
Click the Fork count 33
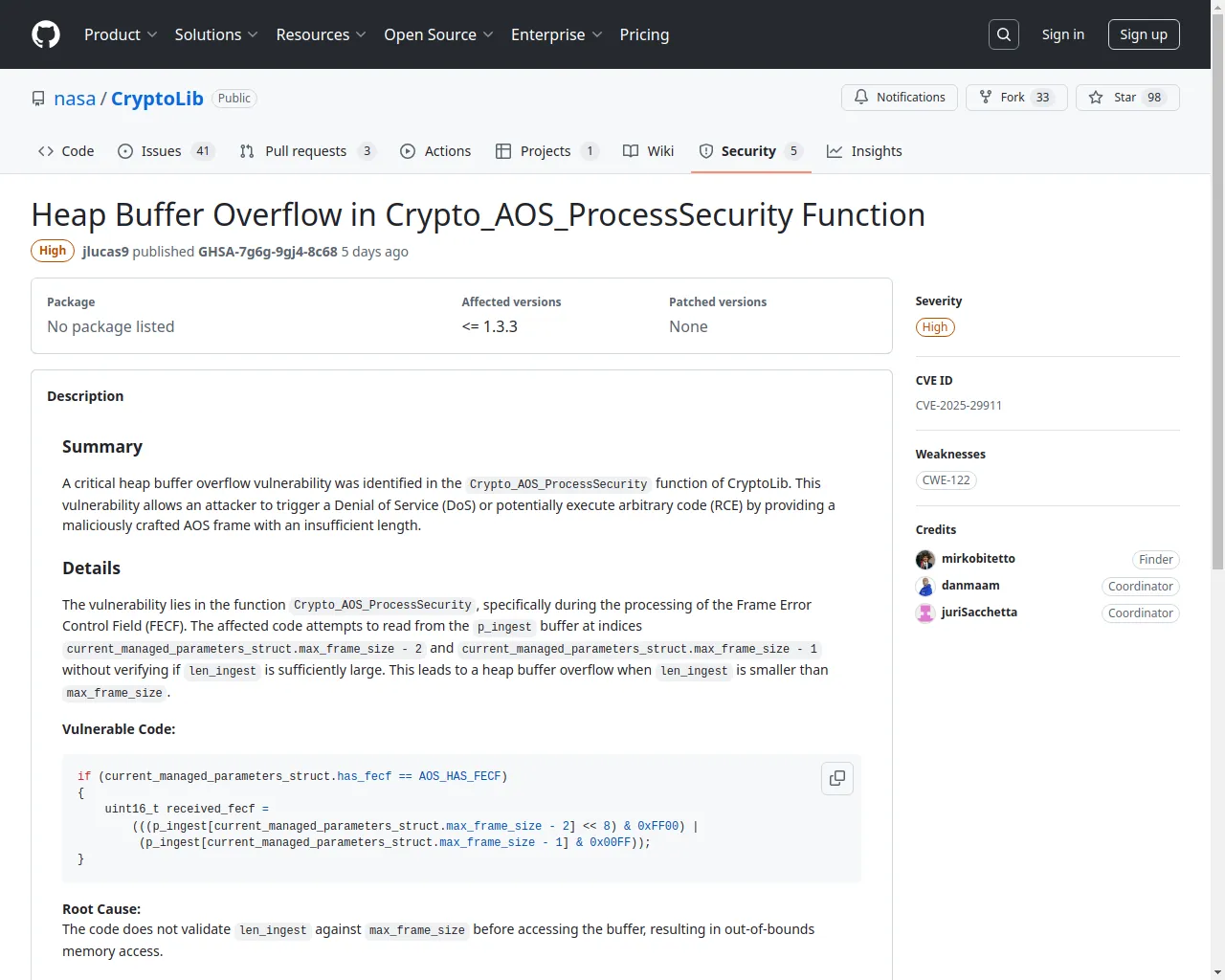click(x=1043, y=97)
